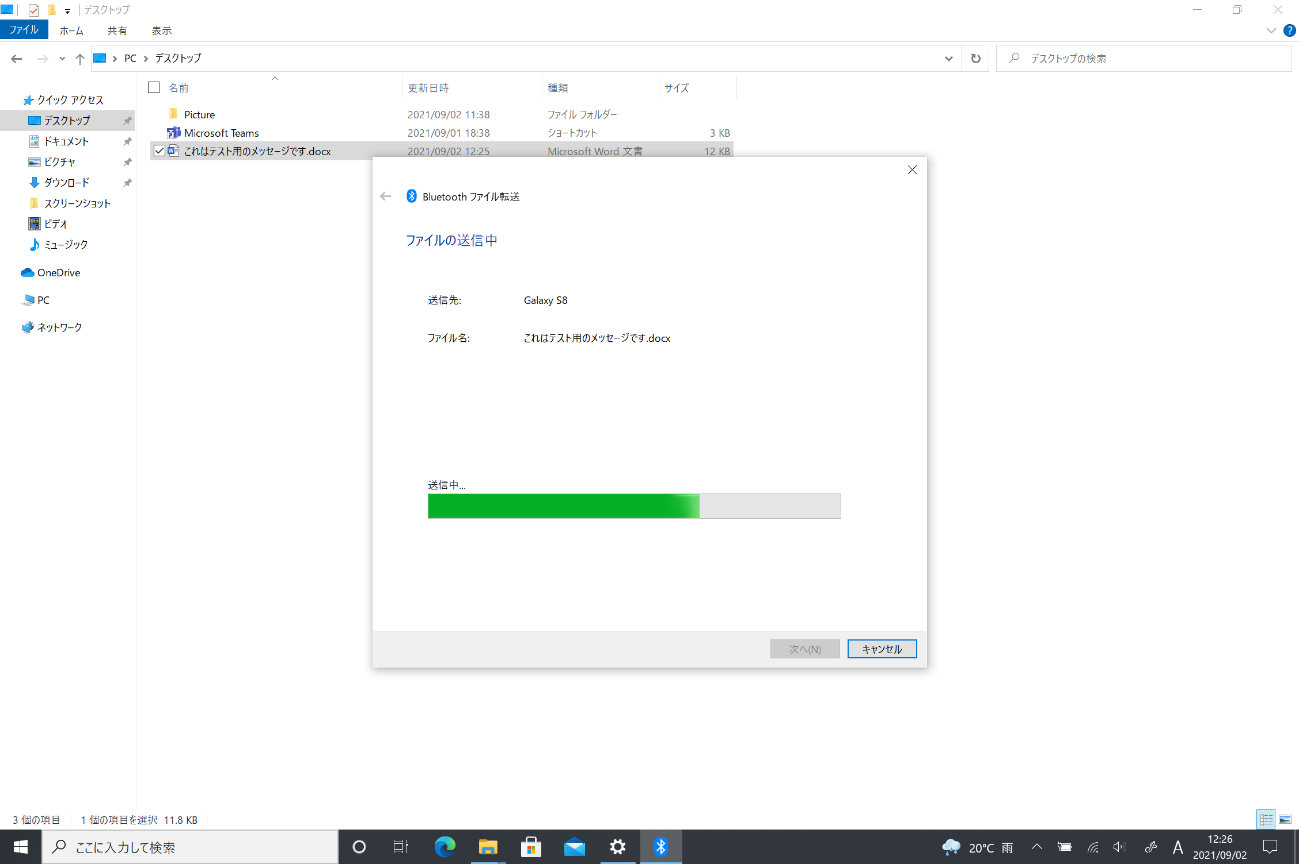The width and height of the screenshot is (1299, 864).
Task: Sort by the サイズ column header
Action: coord(697,88)
